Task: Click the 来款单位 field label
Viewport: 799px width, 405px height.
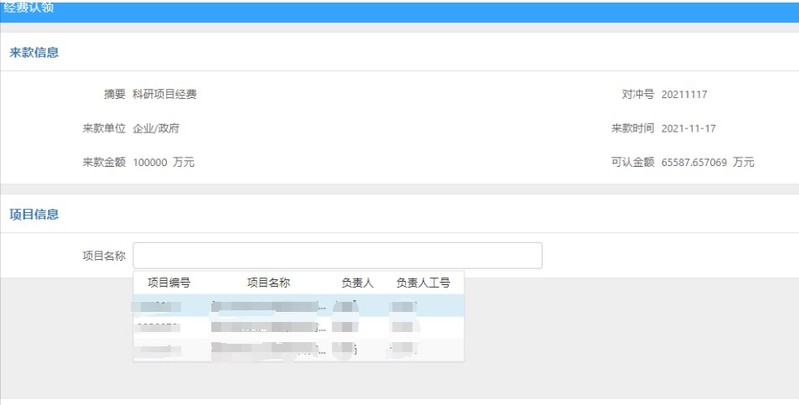Action: tap(104, 129)
